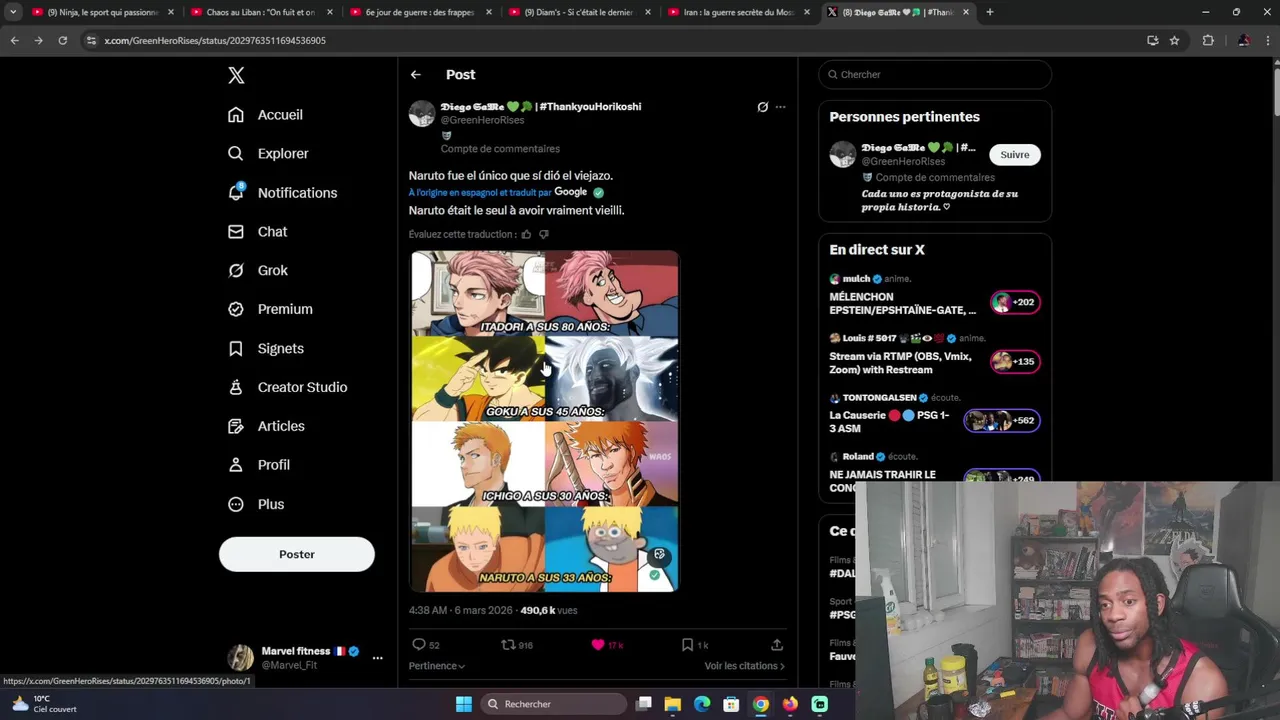Reply to post with 52 comments icon
The height and width of the screenshot is (720, 1280).
[x=426, y=645]
